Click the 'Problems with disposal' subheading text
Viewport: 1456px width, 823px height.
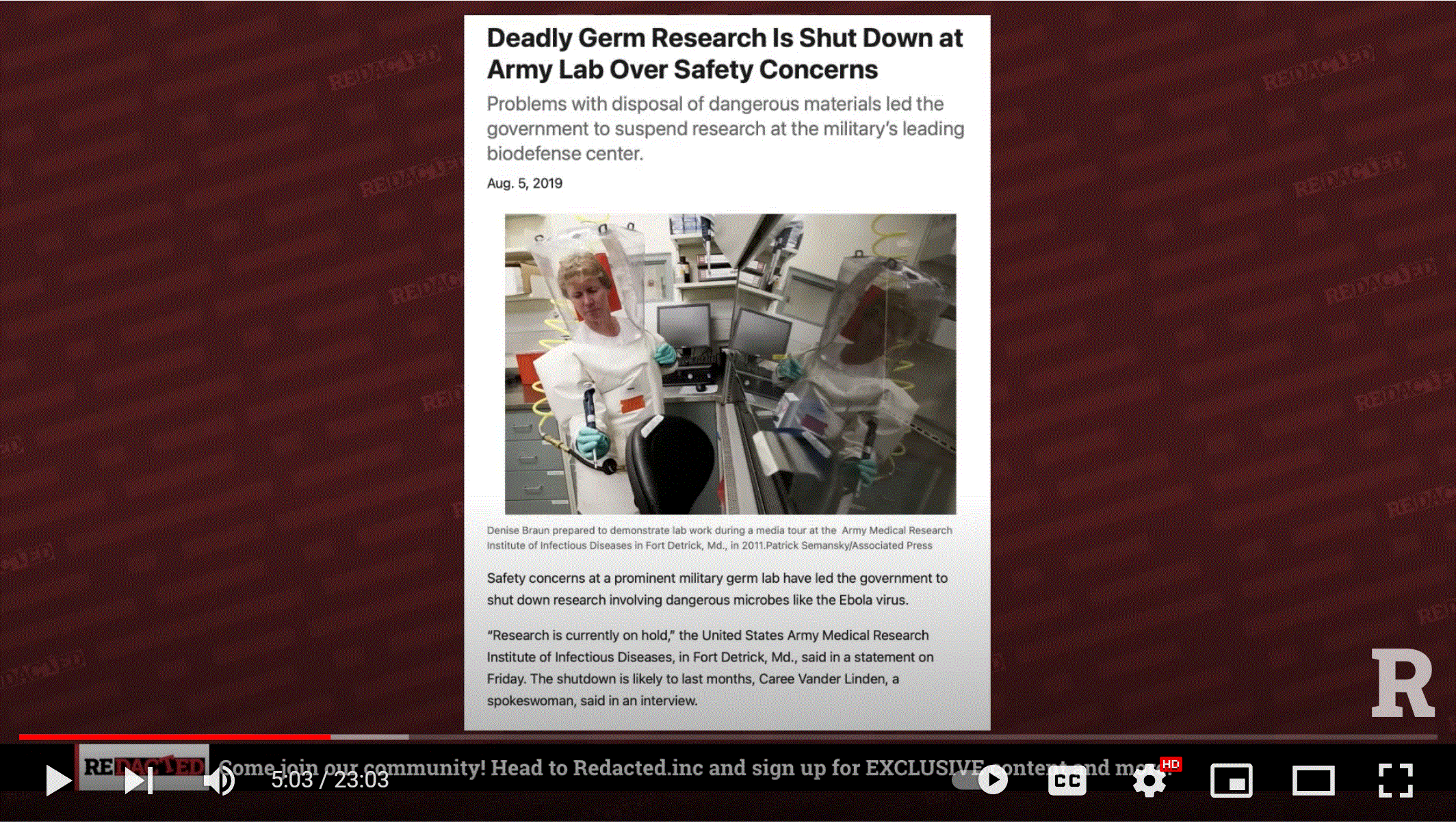(x=725, y=129)
